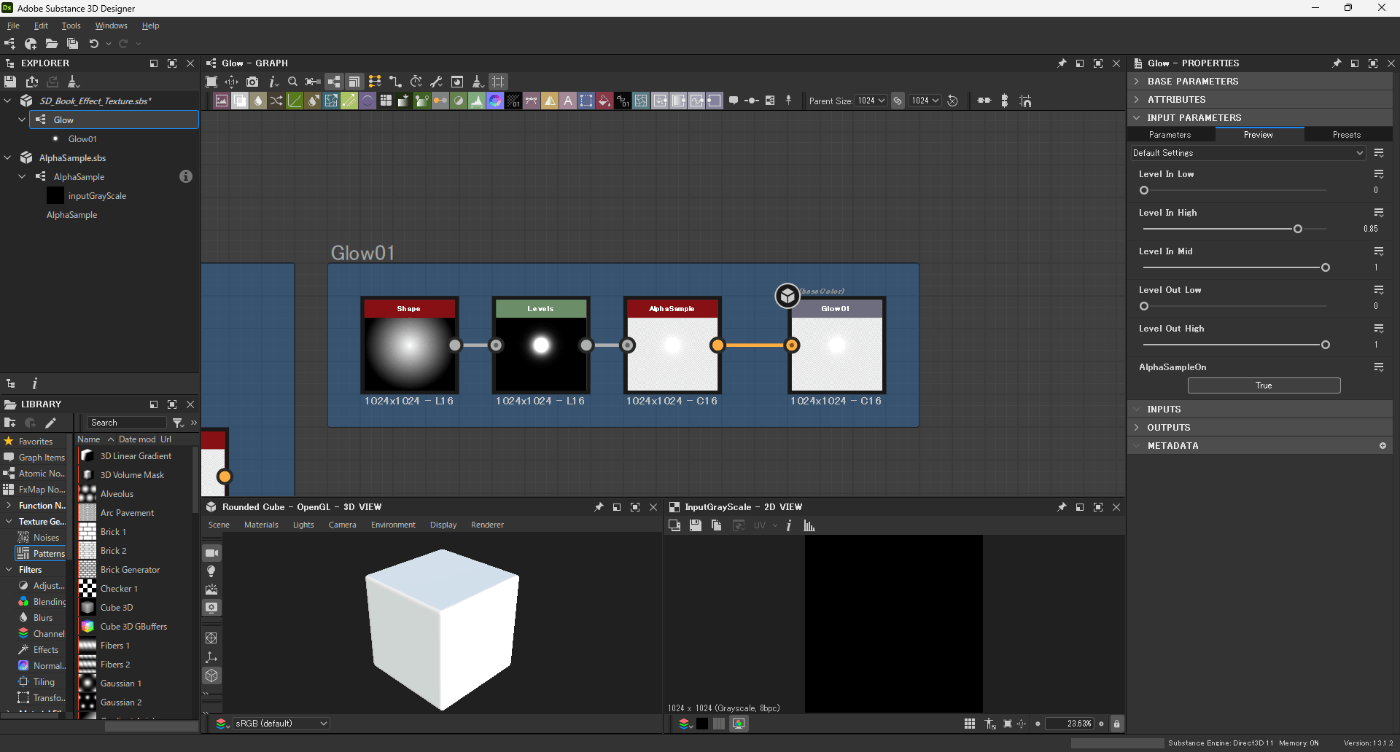Toggle the AlphaSampleOn True button
1400x752 pixels.
(1264, 385)
